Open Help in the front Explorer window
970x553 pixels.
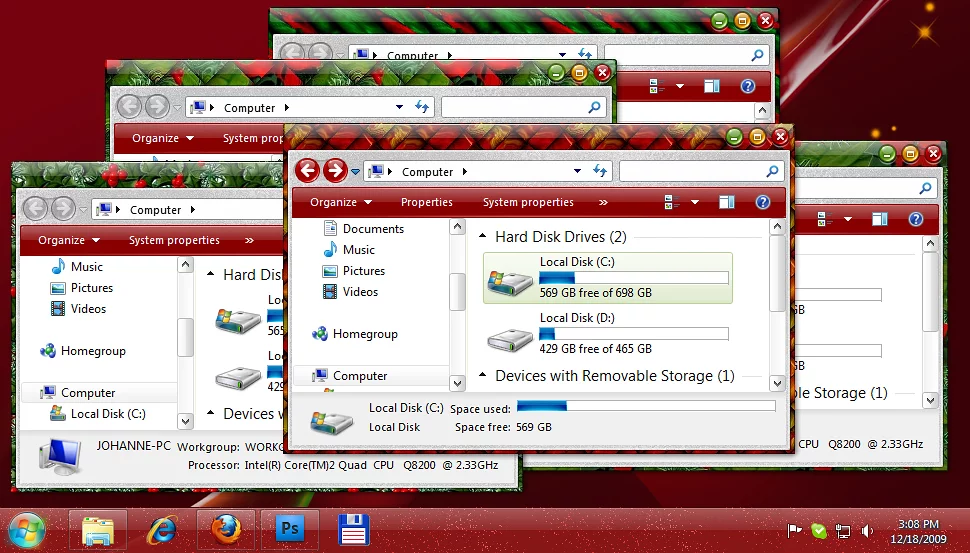tap(763, 202)
